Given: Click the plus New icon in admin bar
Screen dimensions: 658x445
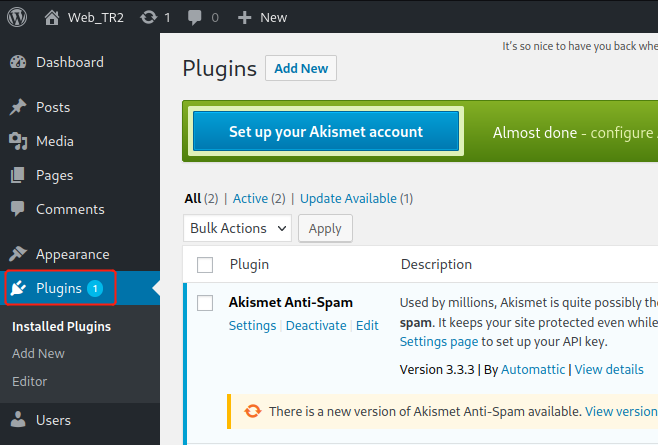Looking at the screenshot, I should click(245, 17).
